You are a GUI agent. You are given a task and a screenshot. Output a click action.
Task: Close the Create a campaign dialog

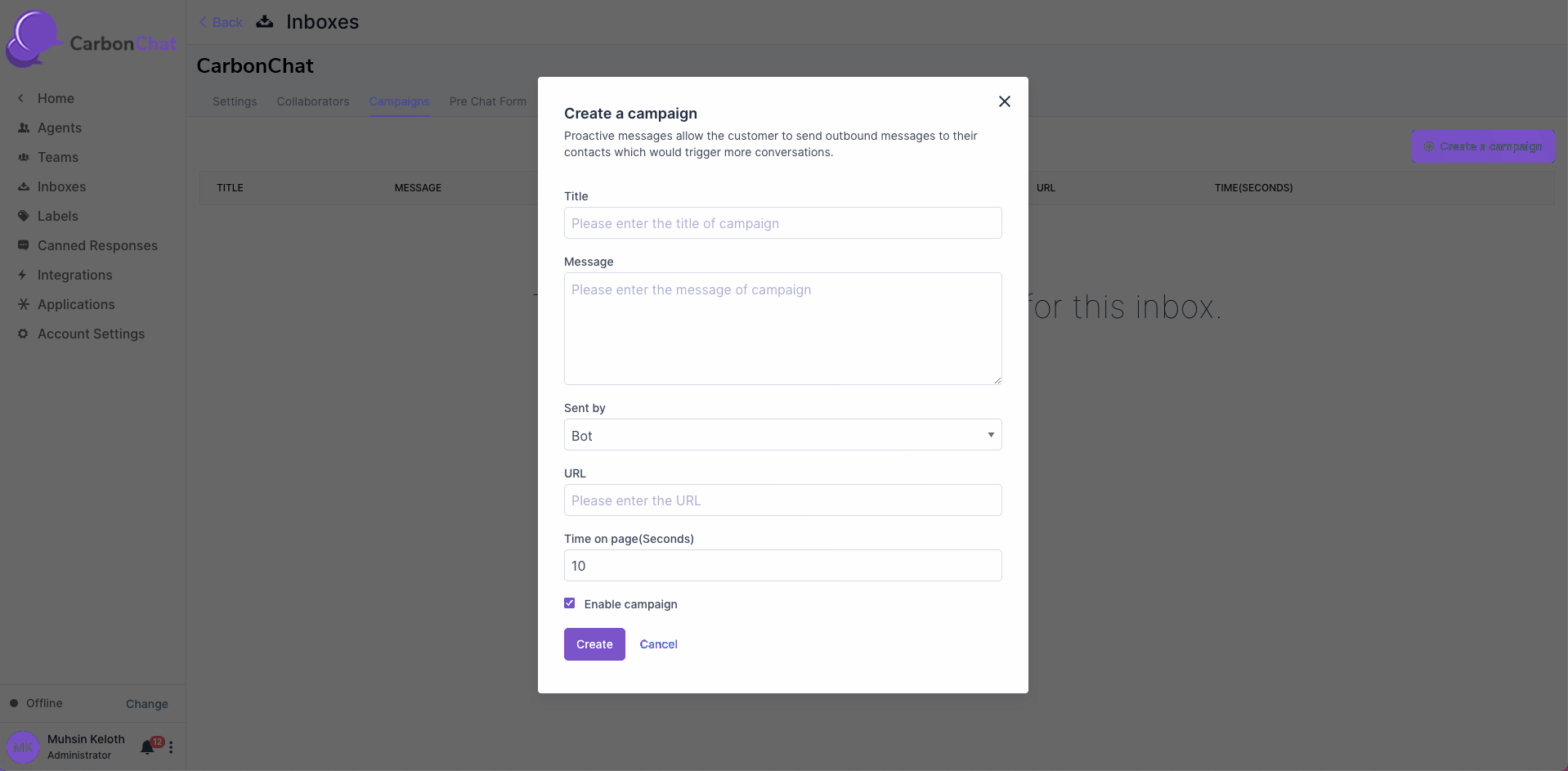1004,101
